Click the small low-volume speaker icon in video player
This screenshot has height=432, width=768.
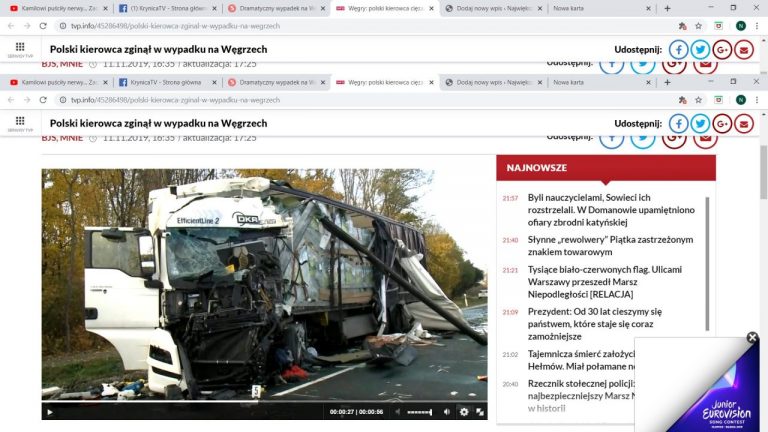[x=398, y=412]
